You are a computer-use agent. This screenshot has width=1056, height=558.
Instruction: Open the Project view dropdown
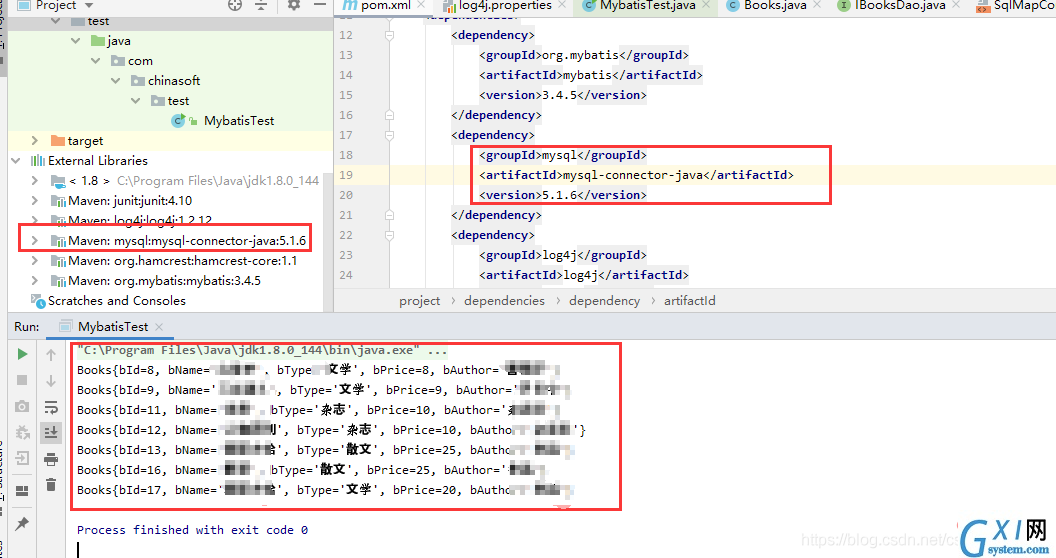click(x=89, y=5)
